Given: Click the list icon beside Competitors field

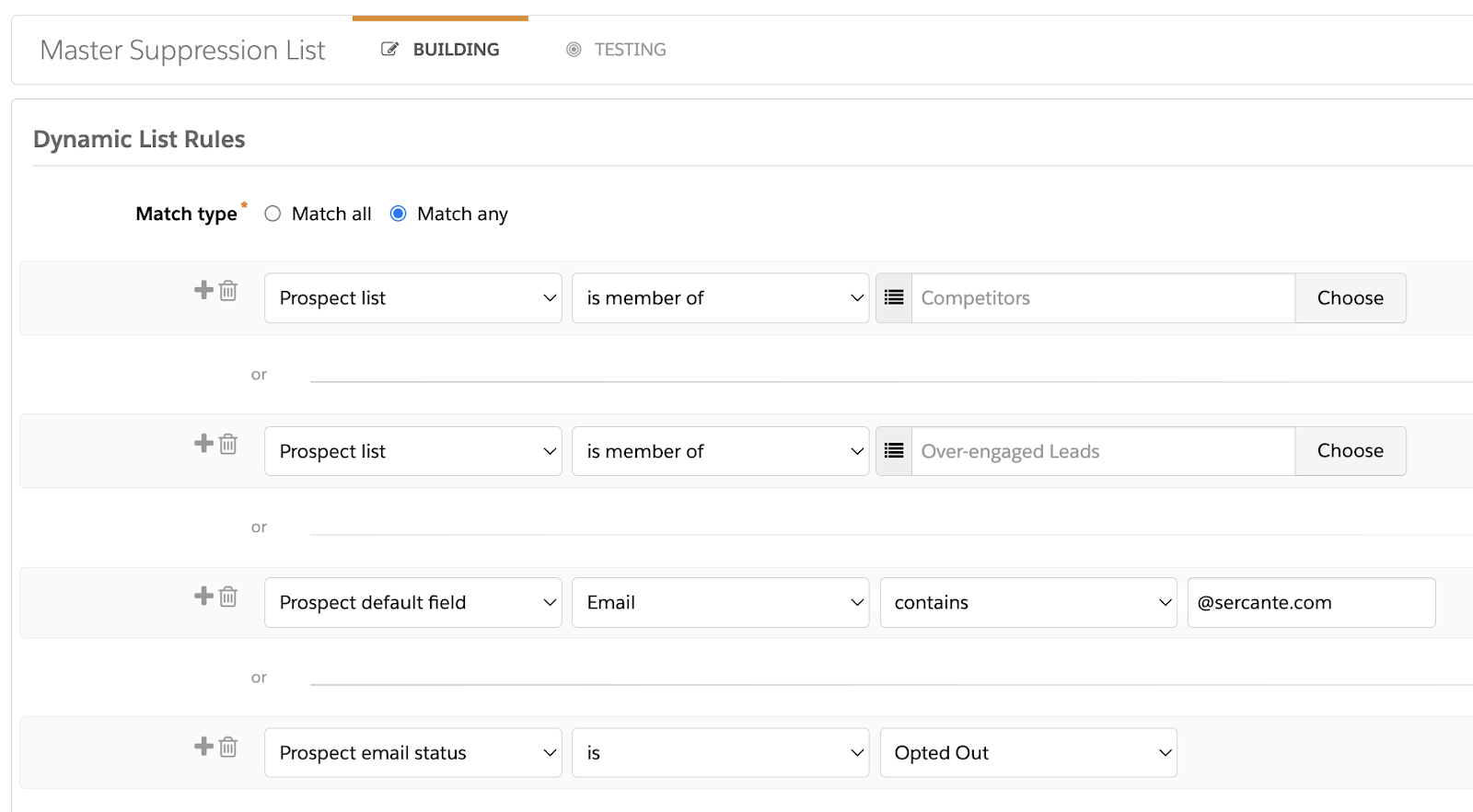Looking at the screenshot, I should 894,297.
